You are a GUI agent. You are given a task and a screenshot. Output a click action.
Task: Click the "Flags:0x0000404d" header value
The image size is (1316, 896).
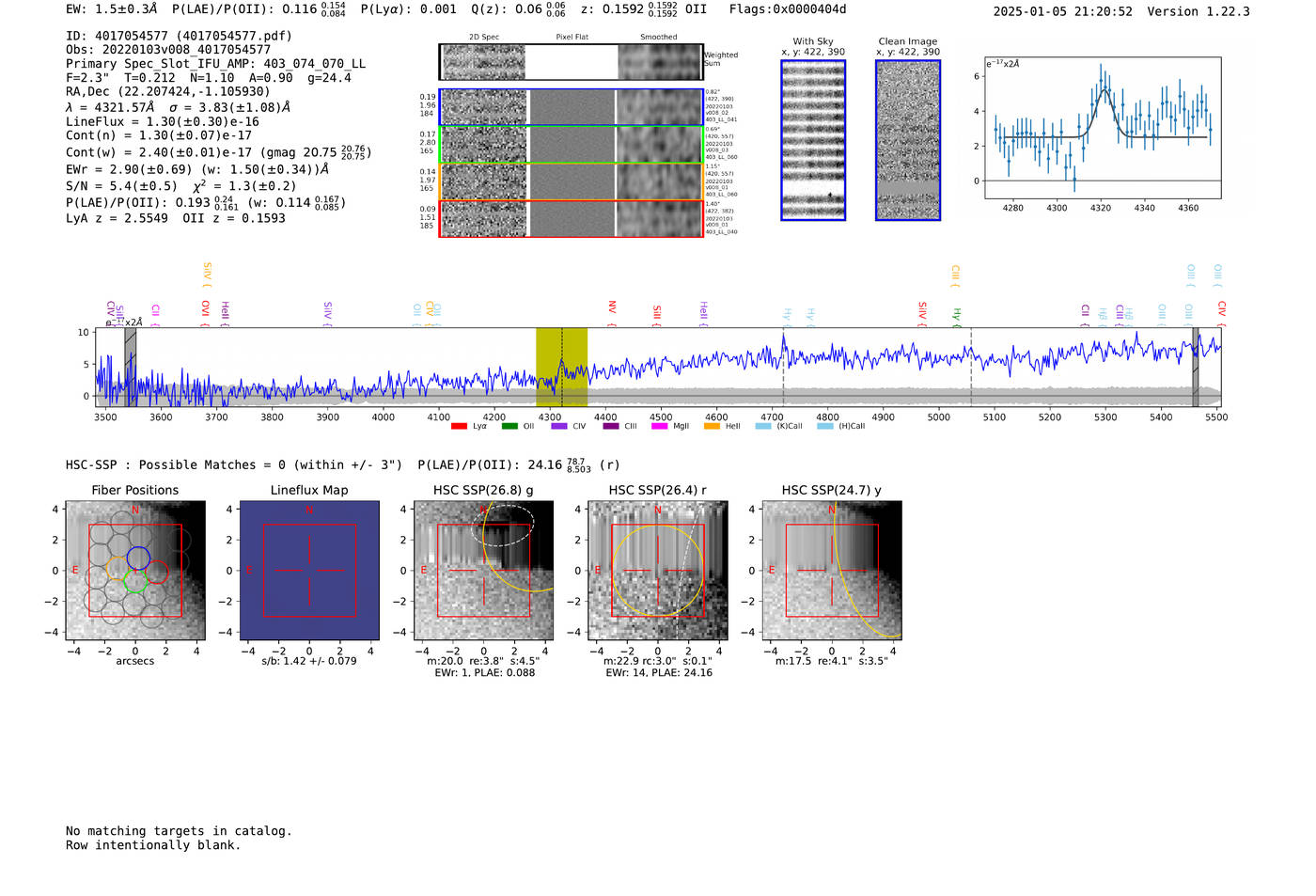[x=788, y=9]
